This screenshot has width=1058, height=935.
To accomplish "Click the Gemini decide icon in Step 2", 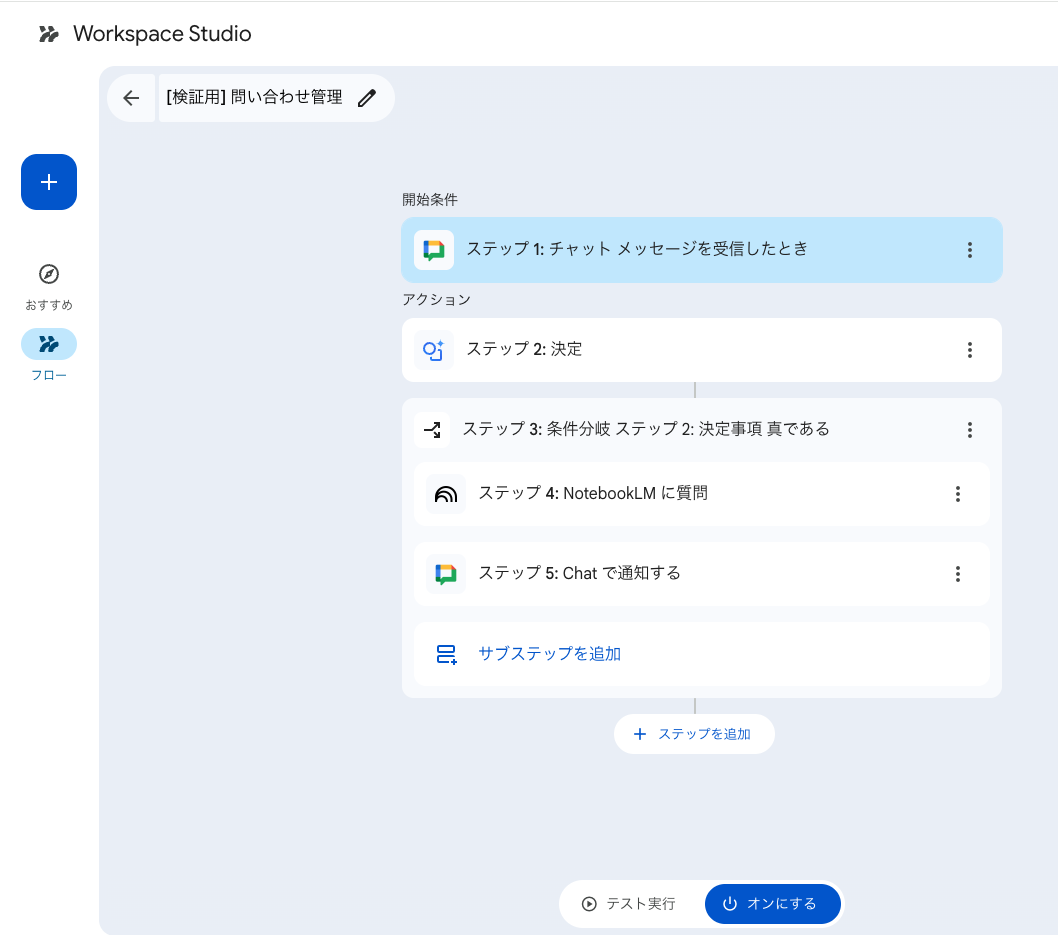I will click(x=433, y=350).
